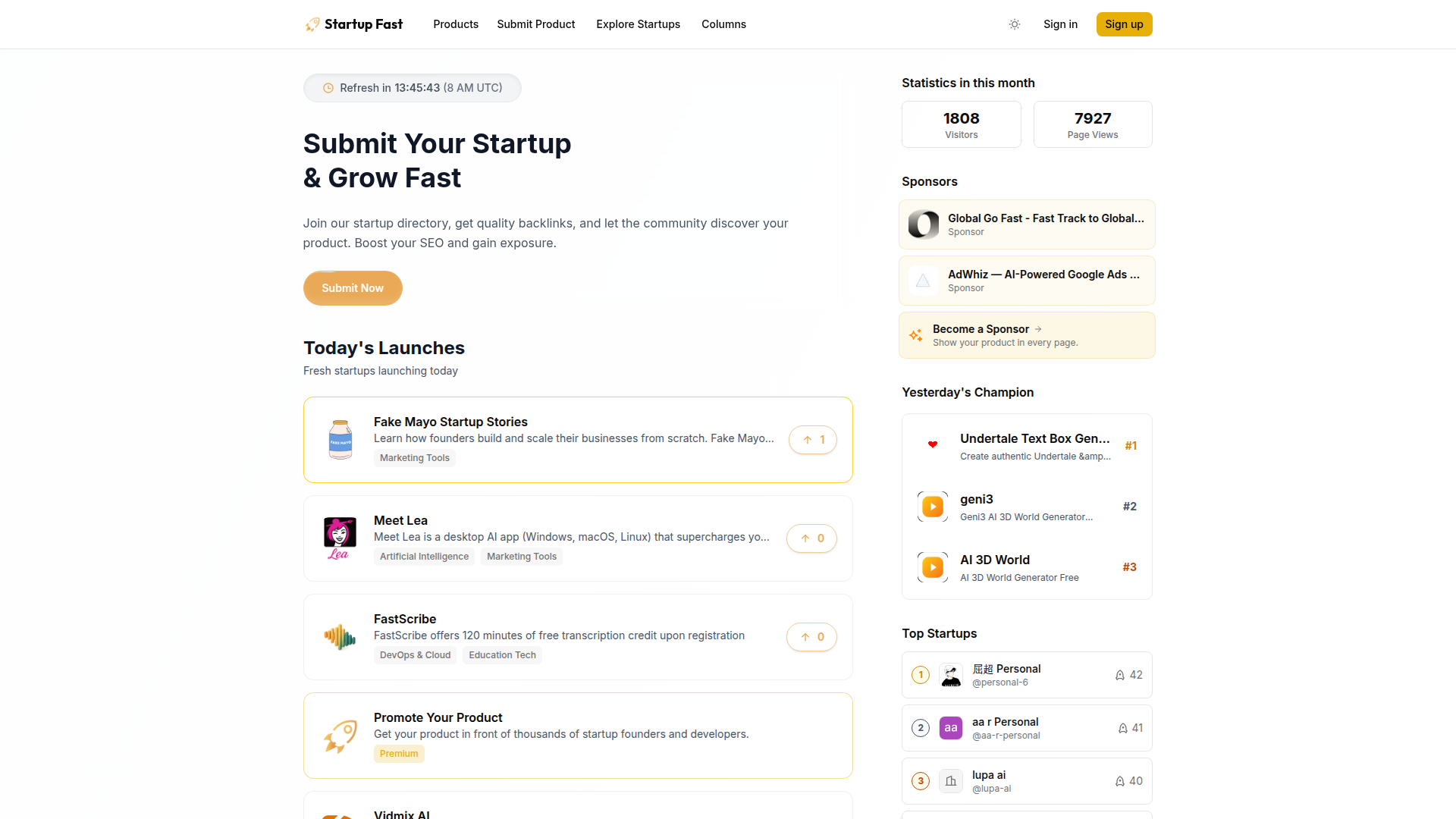This screenshot has width=1456, height=819.
Task: Upvote the FastScribe launch
Action: pos(811,637)
